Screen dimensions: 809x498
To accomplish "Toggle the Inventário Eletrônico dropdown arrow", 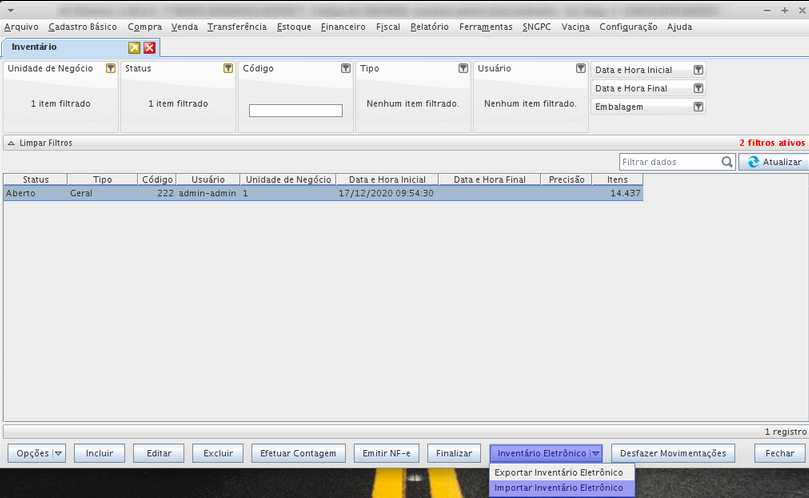I will [595, 453].
